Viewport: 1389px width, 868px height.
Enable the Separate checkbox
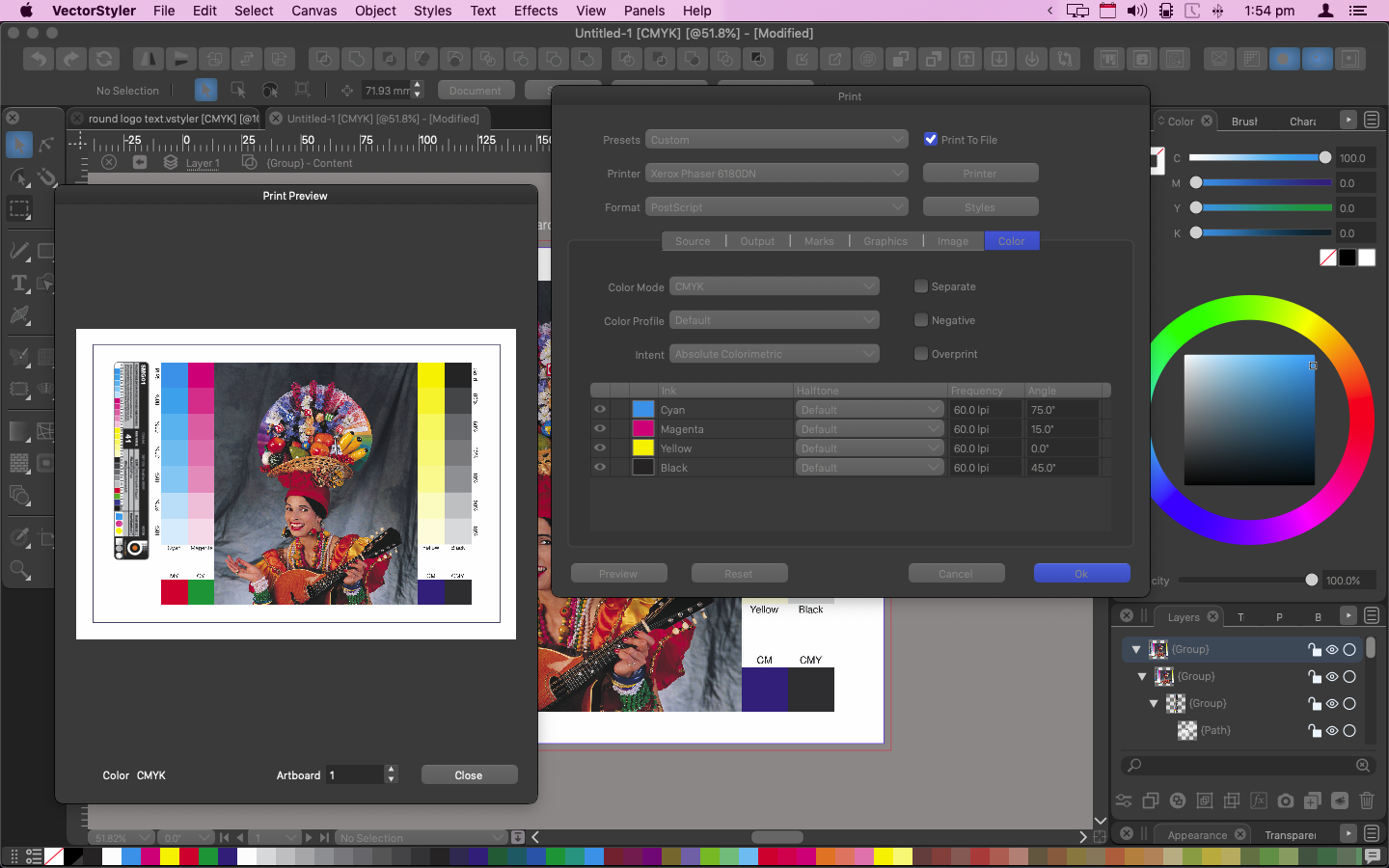point(921,286)
